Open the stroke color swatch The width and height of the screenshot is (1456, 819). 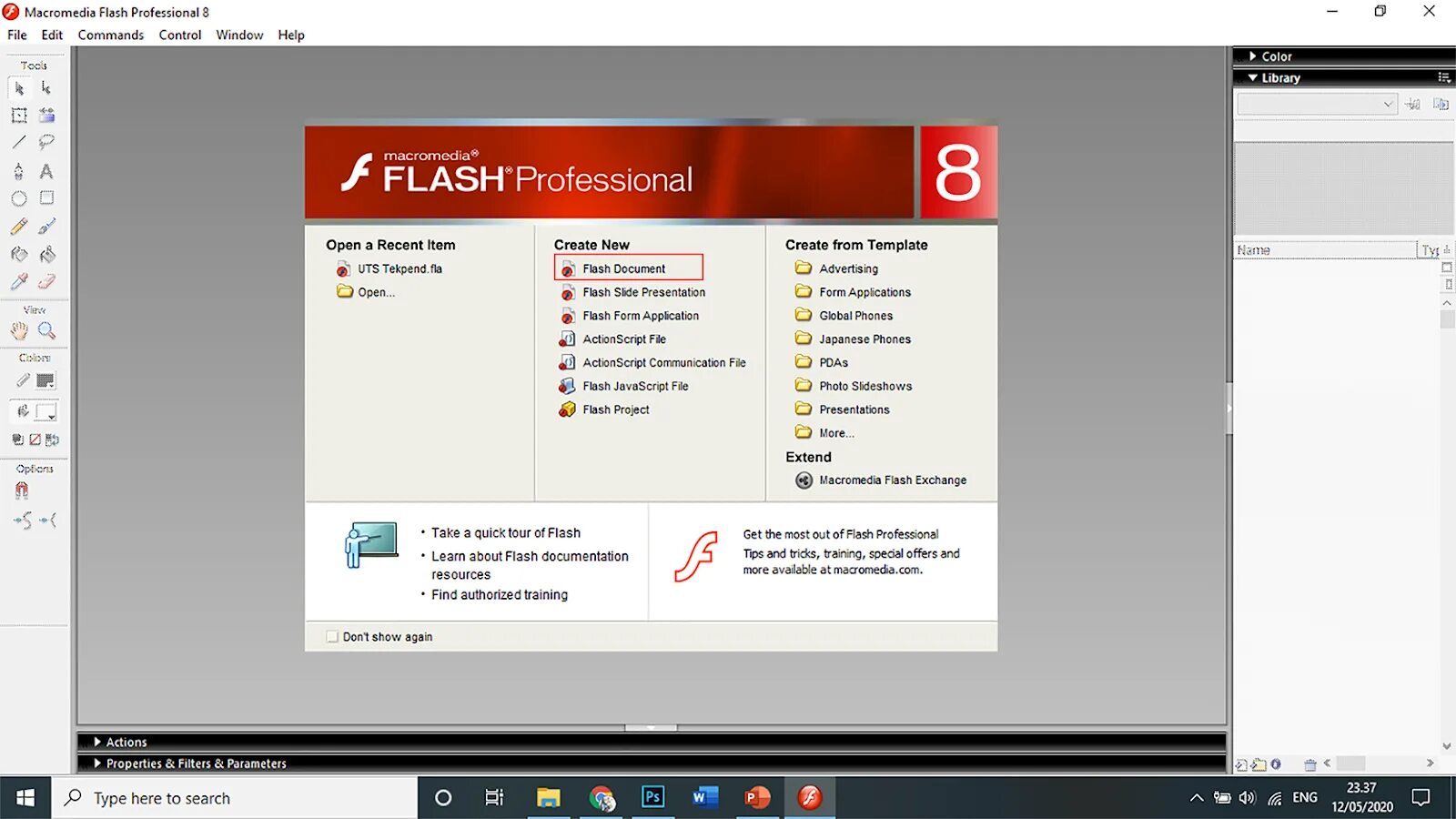tap(45, 381)
